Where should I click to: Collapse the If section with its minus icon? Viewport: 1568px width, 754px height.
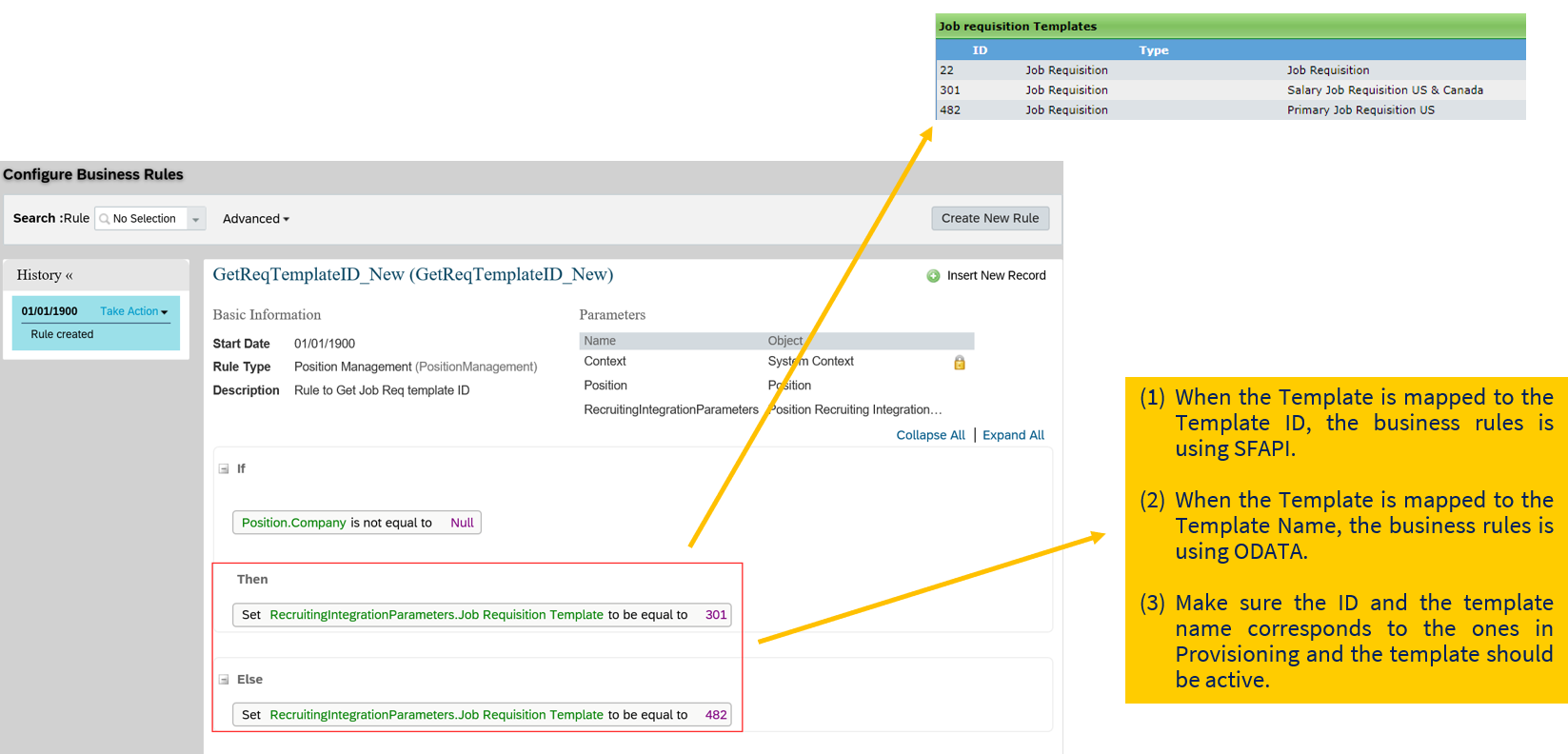(224, 468)
